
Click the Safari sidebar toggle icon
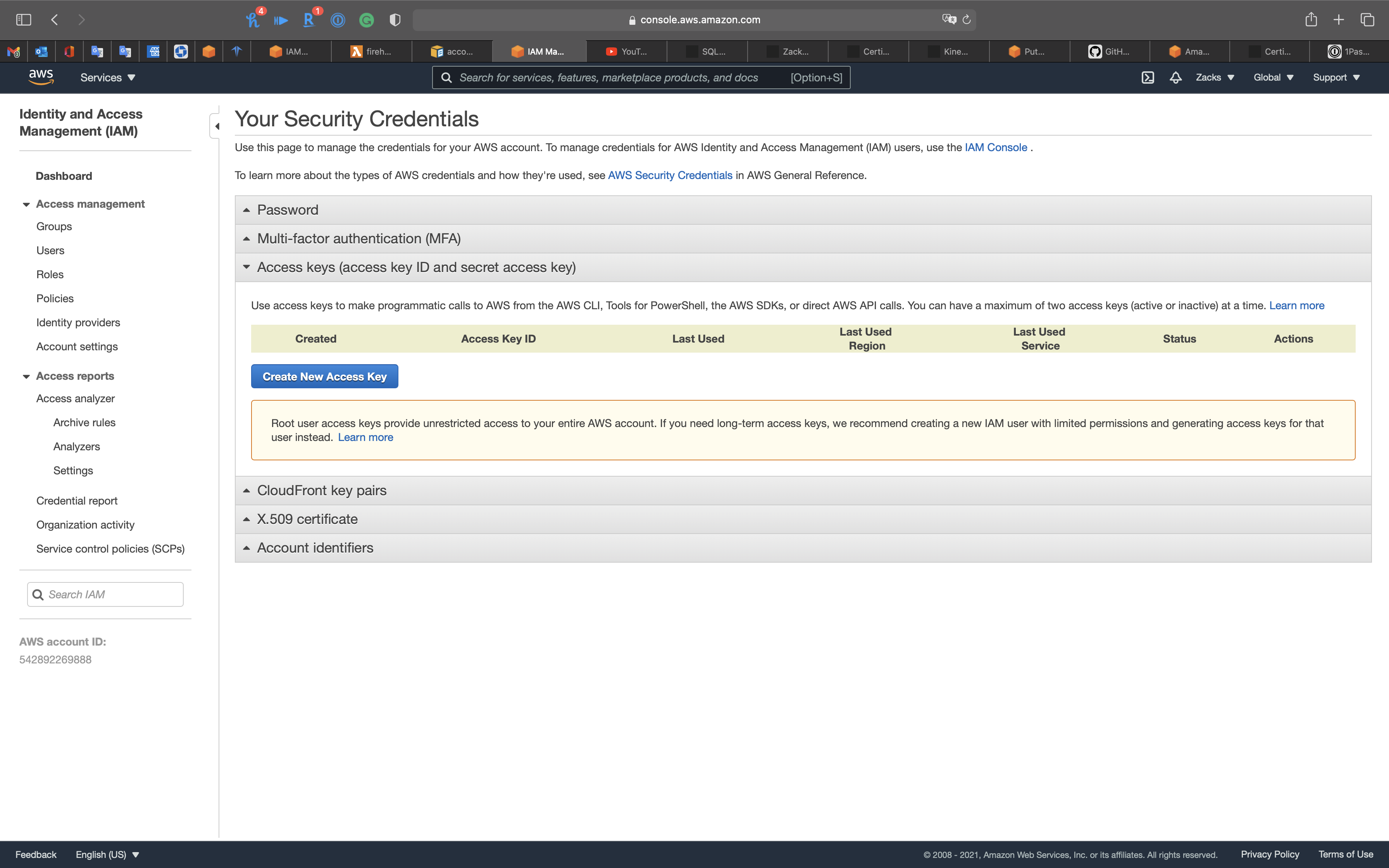pyautogui.click(x=24, y=19)
